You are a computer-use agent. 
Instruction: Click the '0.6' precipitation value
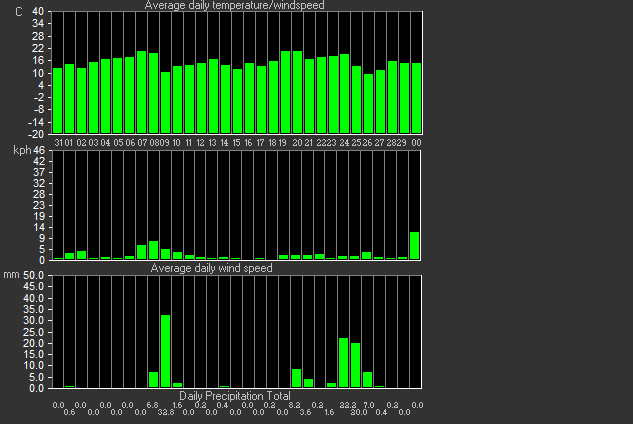click(x=69, y=412)
